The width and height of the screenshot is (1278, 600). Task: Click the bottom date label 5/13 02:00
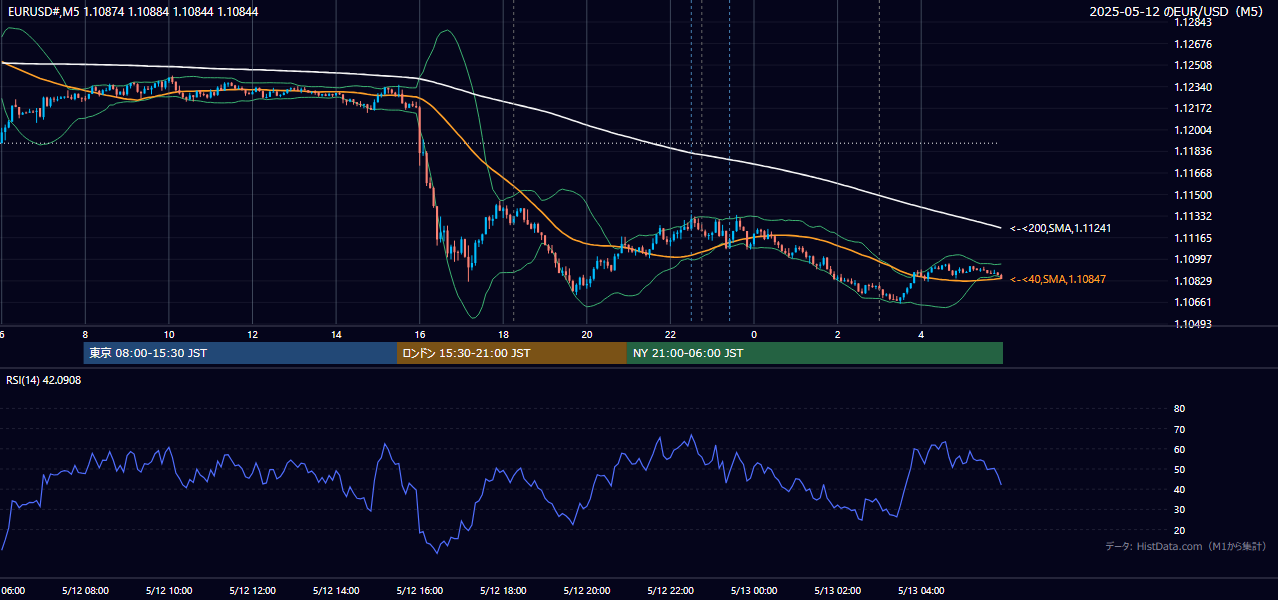tap(838, 591)
